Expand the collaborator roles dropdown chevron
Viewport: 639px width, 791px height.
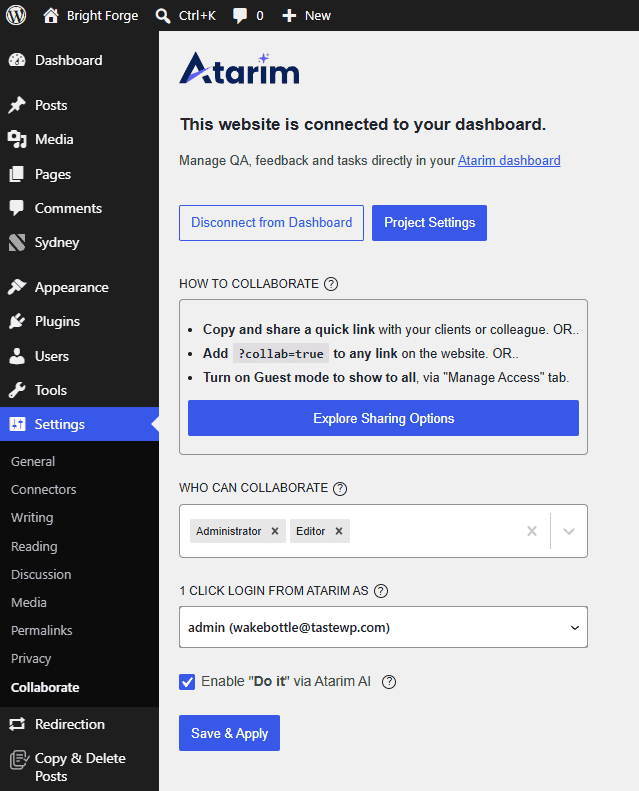[x=569, y=531]
